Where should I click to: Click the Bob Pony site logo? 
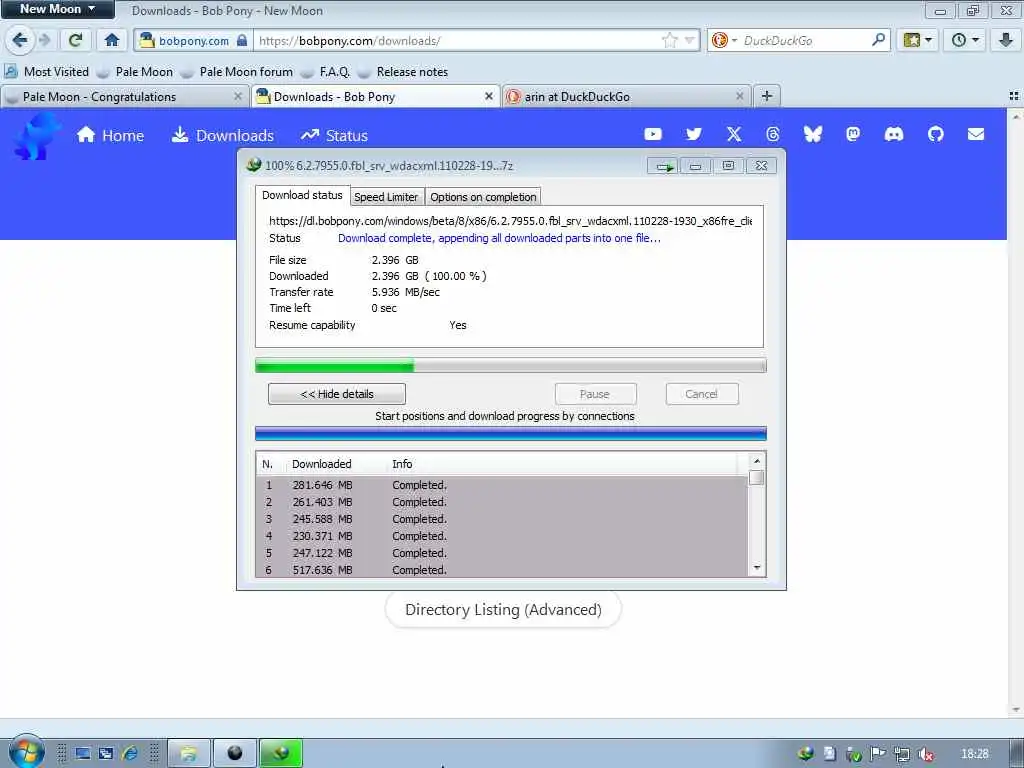[37, 135]
